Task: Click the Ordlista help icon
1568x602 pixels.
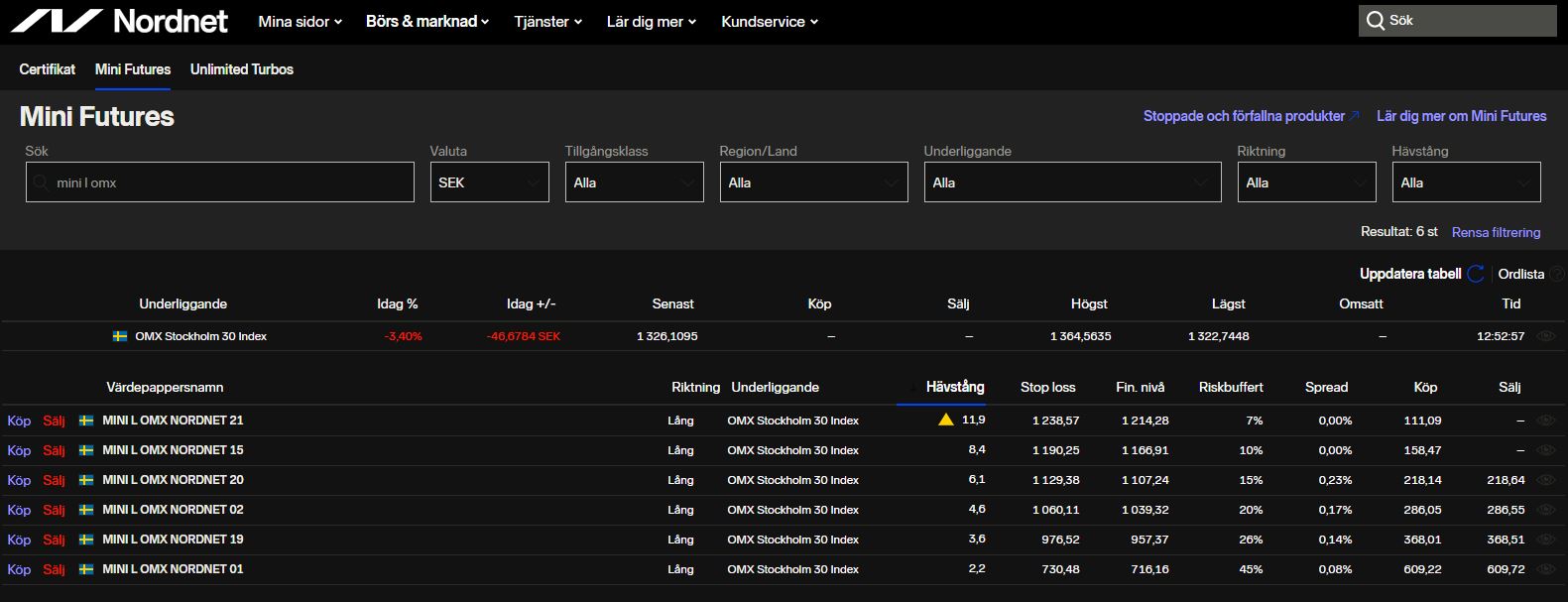Action: 1557,274
